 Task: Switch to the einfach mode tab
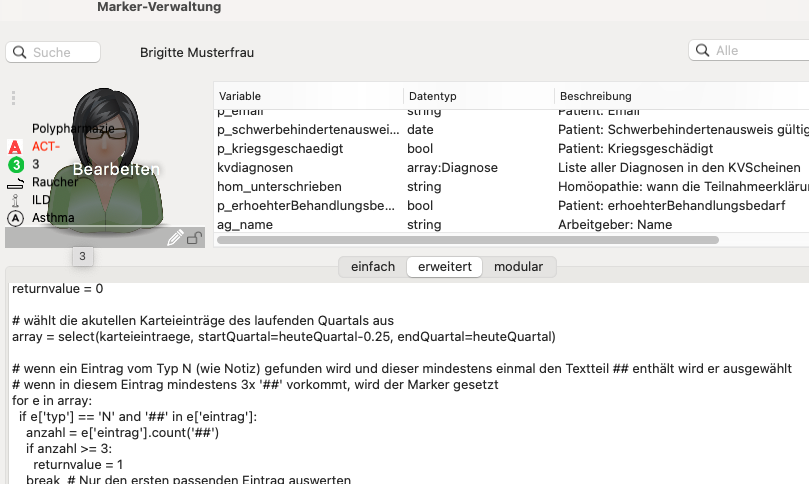(x=373, y=267)
